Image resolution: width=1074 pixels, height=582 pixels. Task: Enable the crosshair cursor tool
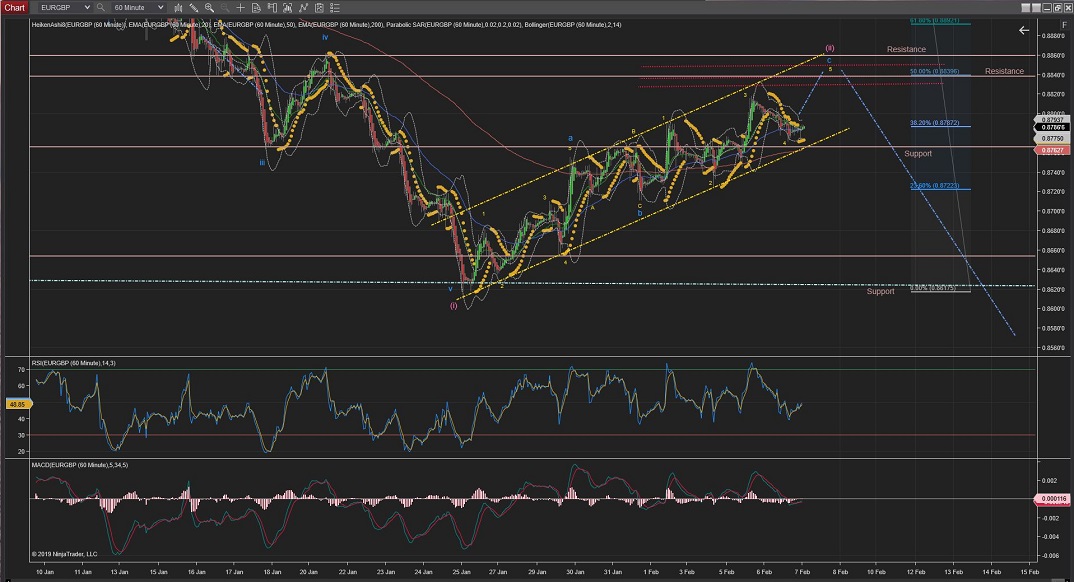coord(240,7)
